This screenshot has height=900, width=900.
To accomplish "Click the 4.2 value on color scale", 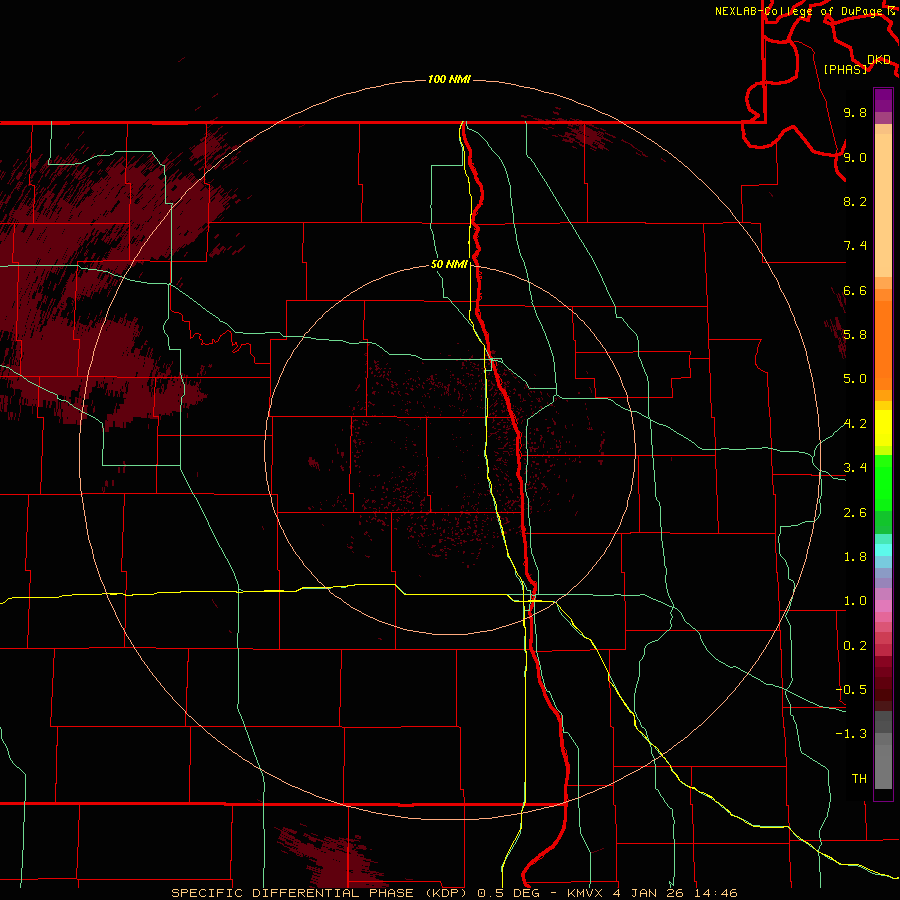I will click(855, 424).
